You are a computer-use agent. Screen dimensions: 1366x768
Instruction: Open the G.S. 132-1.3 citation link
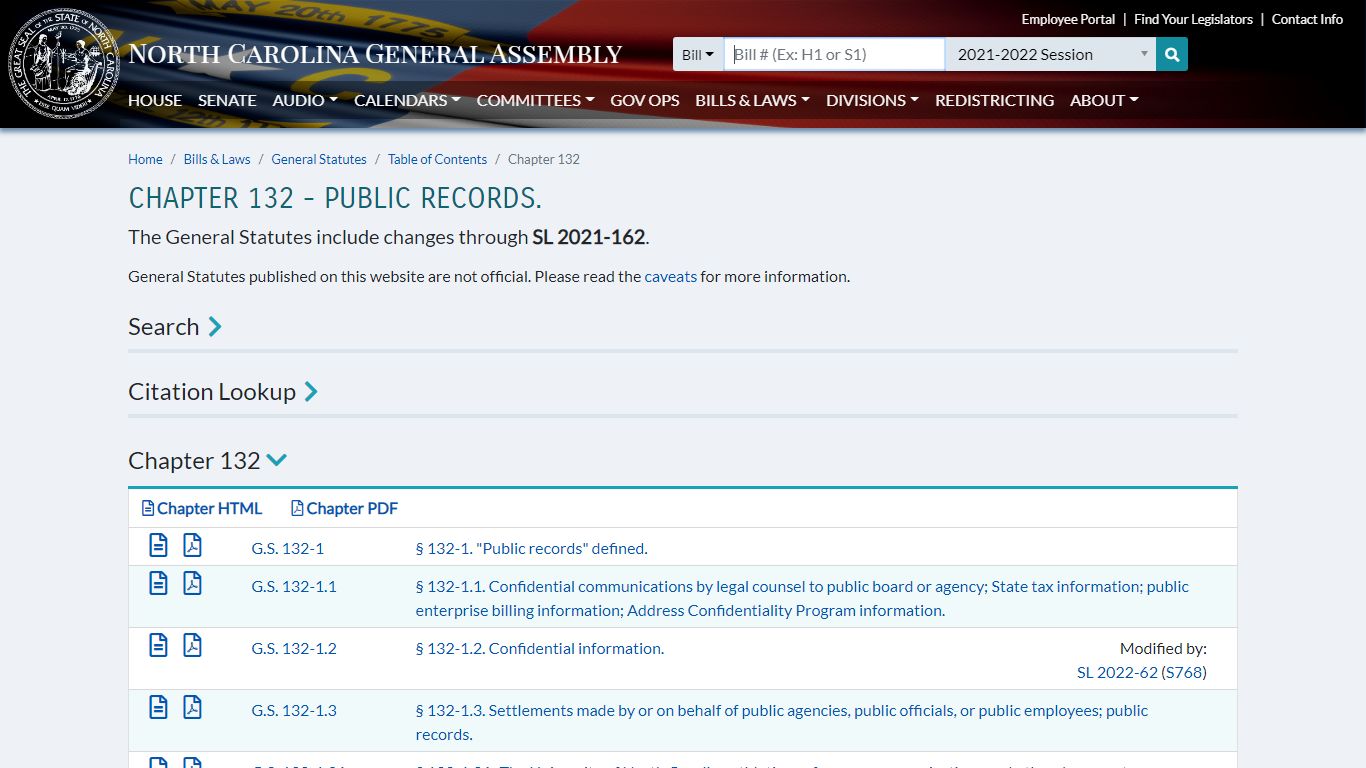pyautogui.click(x=294, y=710)
